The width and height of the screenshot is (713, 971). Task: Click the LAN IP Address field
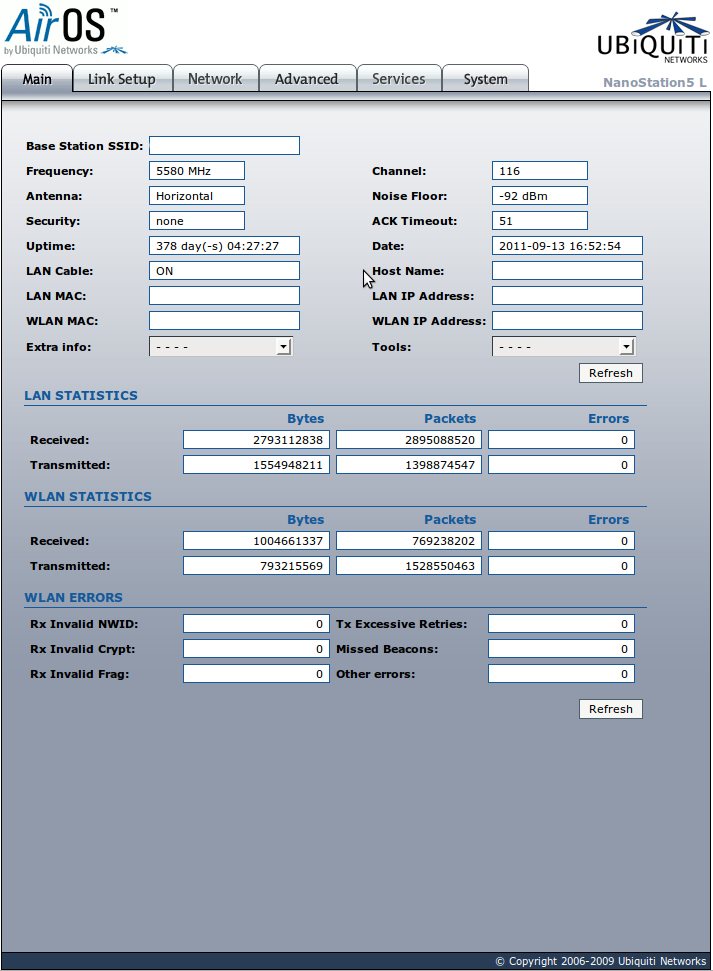[566, 296]
